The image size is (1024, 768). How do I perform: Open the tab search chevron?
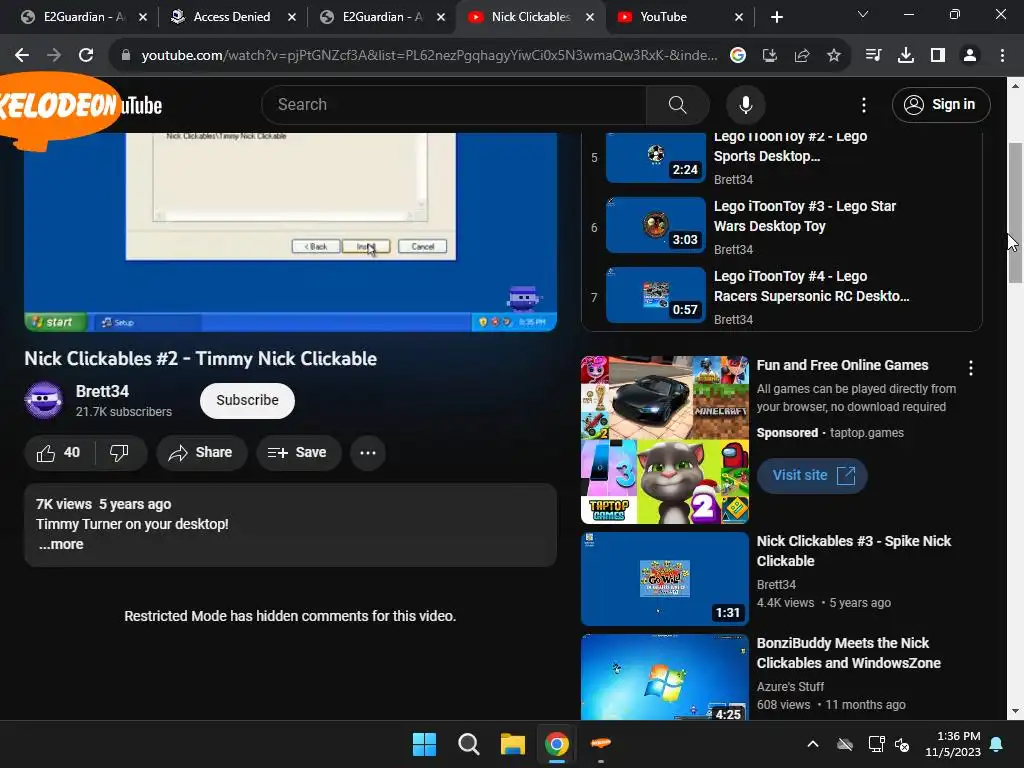863,14
